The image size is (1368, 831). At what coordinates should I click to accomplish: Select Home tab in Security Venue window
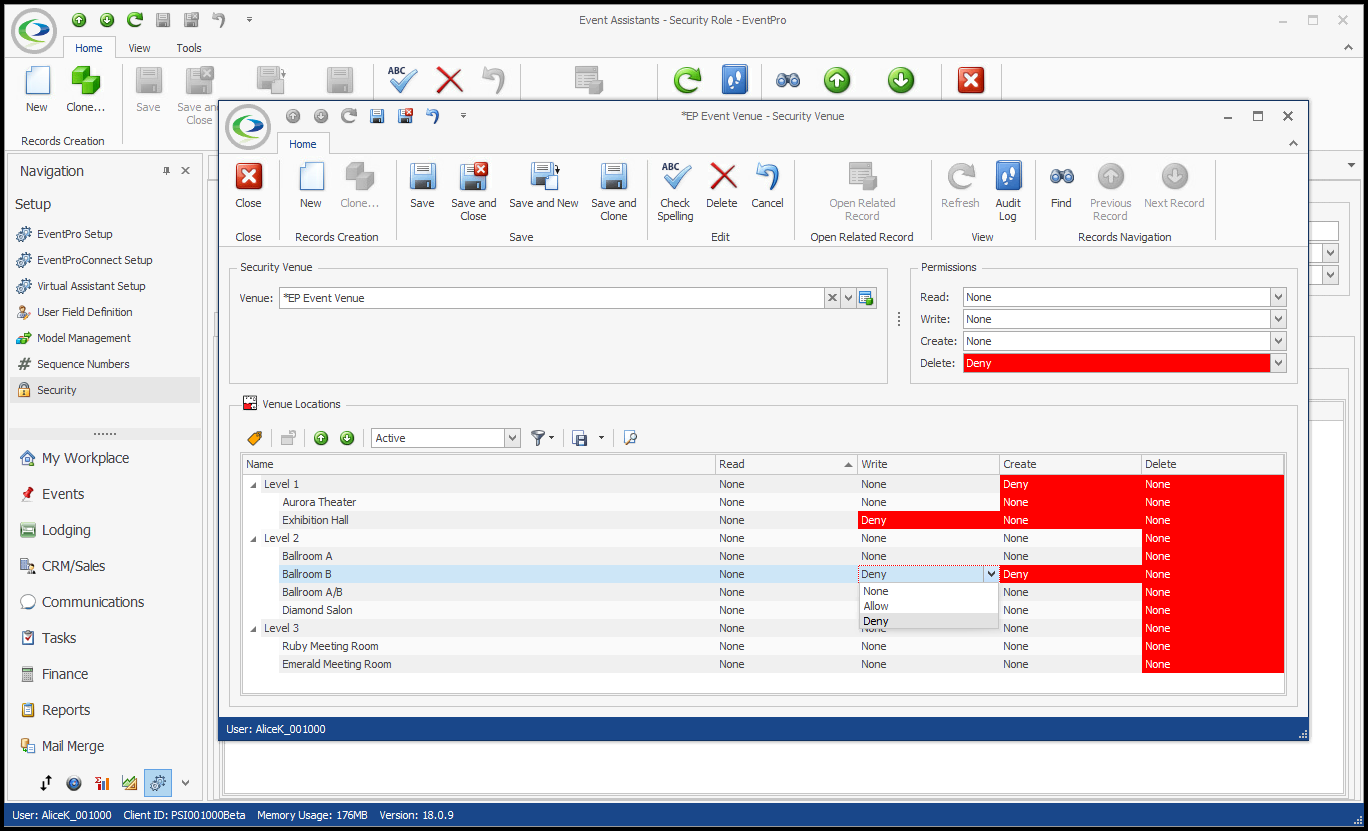tap(303, 144)
